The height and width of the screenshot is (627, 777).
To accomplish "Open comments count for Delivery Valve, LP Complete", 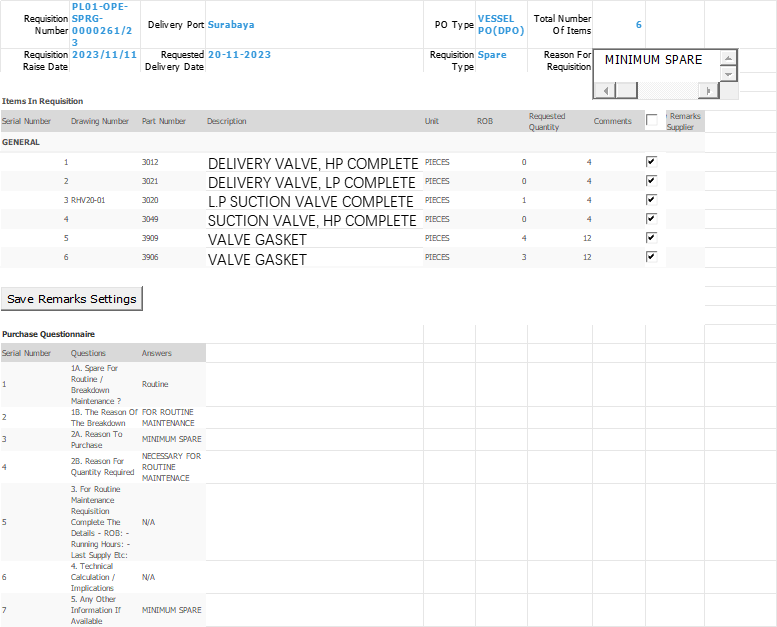I will tap(589, 181).
